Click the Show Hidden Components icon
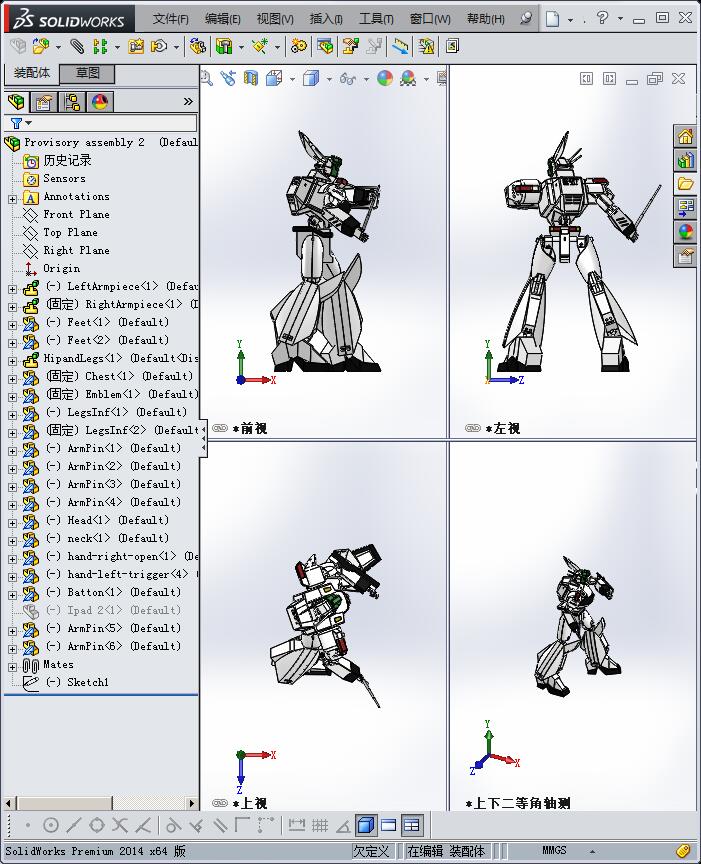 click(x=198, y=46)
